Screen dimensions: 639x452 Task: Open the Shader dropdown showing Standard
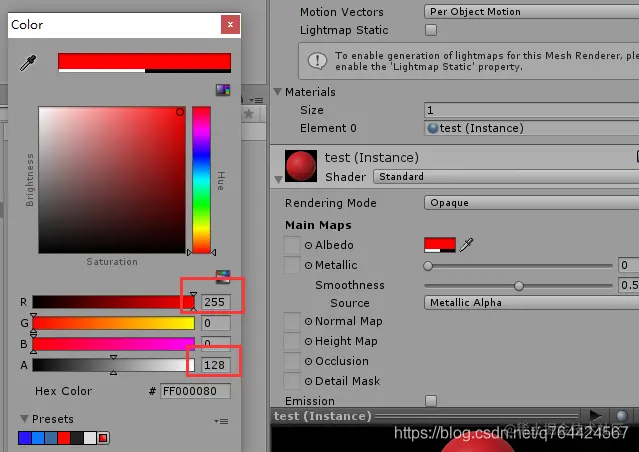click(x=506, y=177)
